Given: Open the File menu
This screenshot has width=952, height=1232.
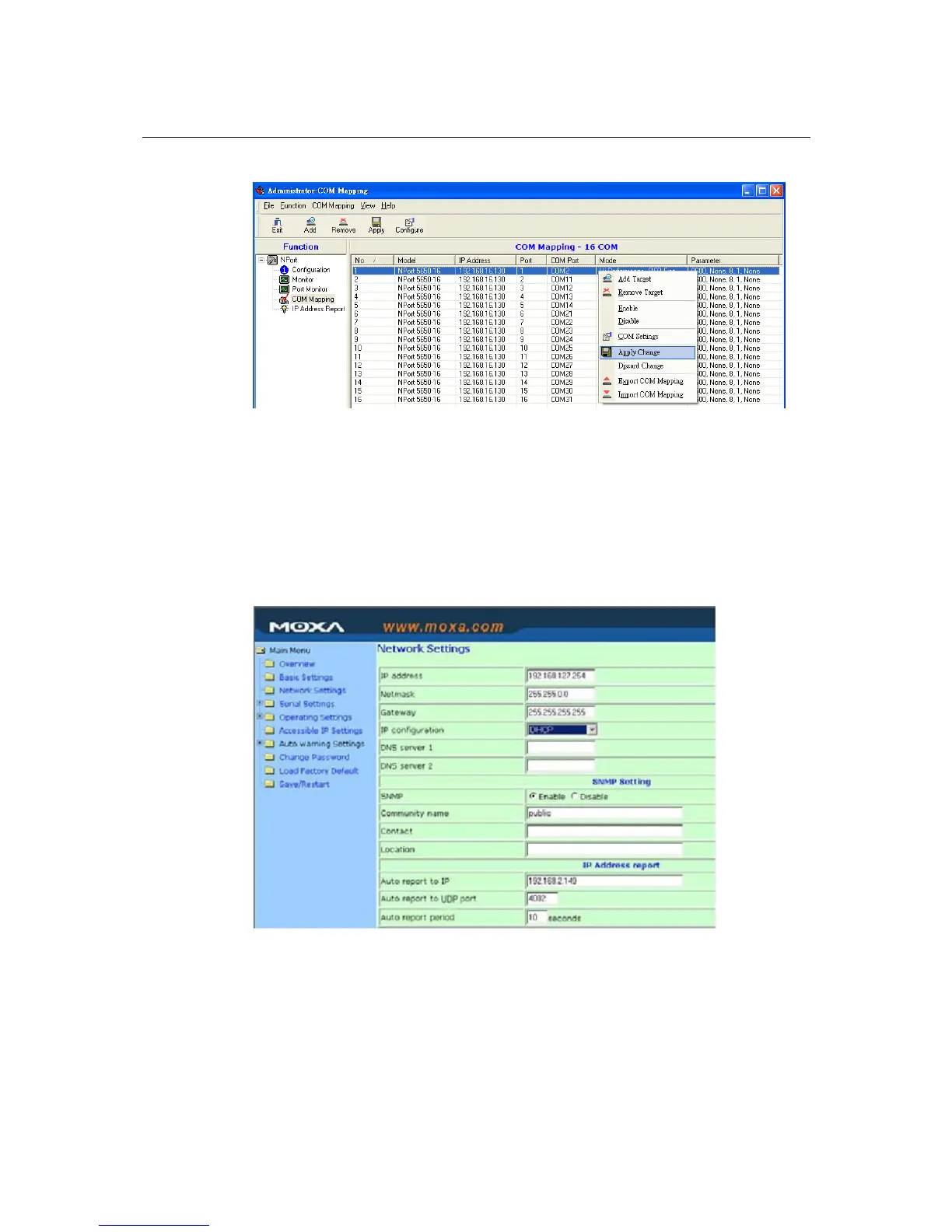Looking at the screenshot, I should click(x=269, y=206).
